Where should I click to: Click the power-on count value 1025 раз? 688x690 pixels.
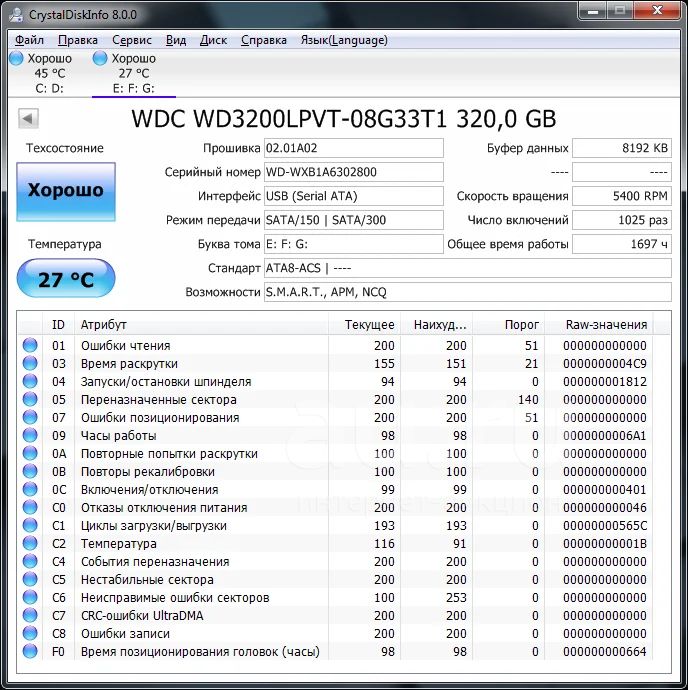pyautogui.click(x=622, y=220)
